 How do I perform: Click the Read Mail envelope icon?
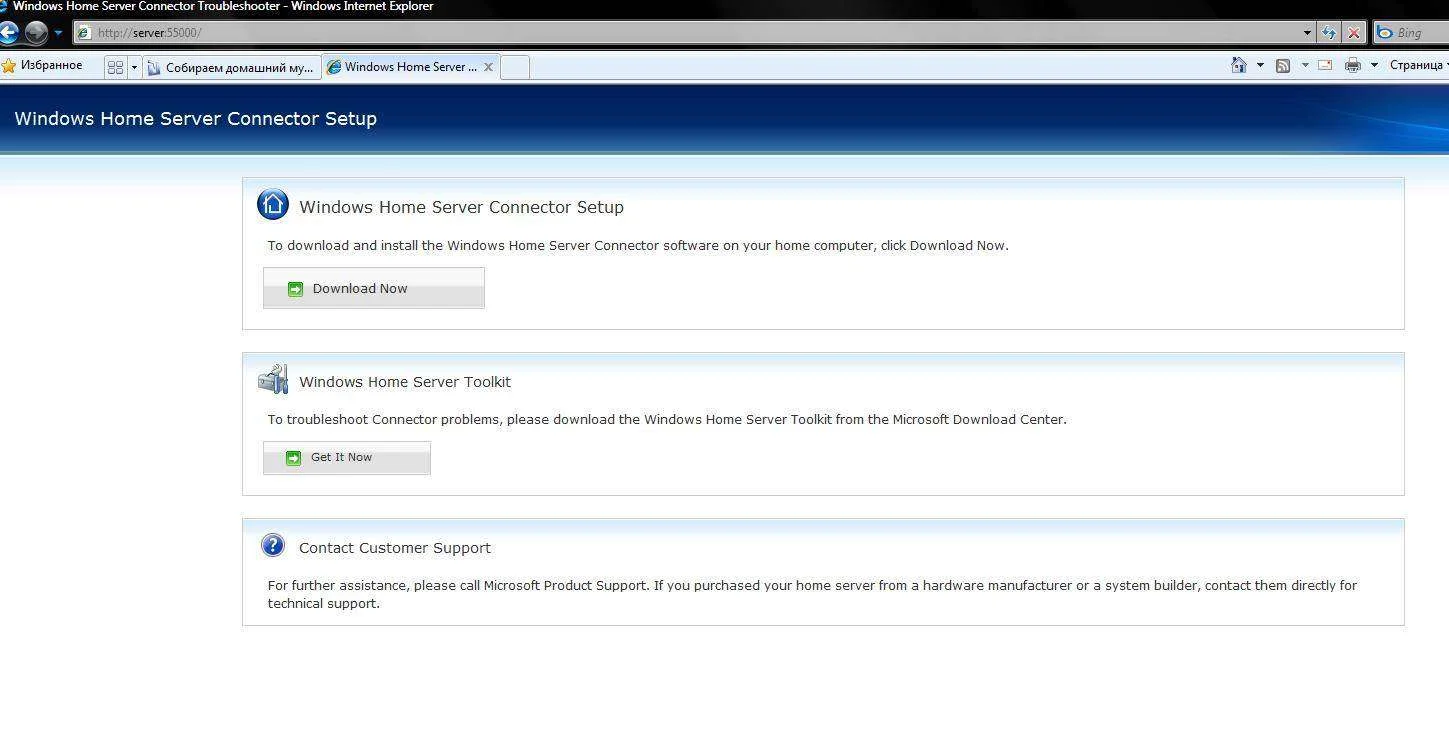pos(1325,65)
